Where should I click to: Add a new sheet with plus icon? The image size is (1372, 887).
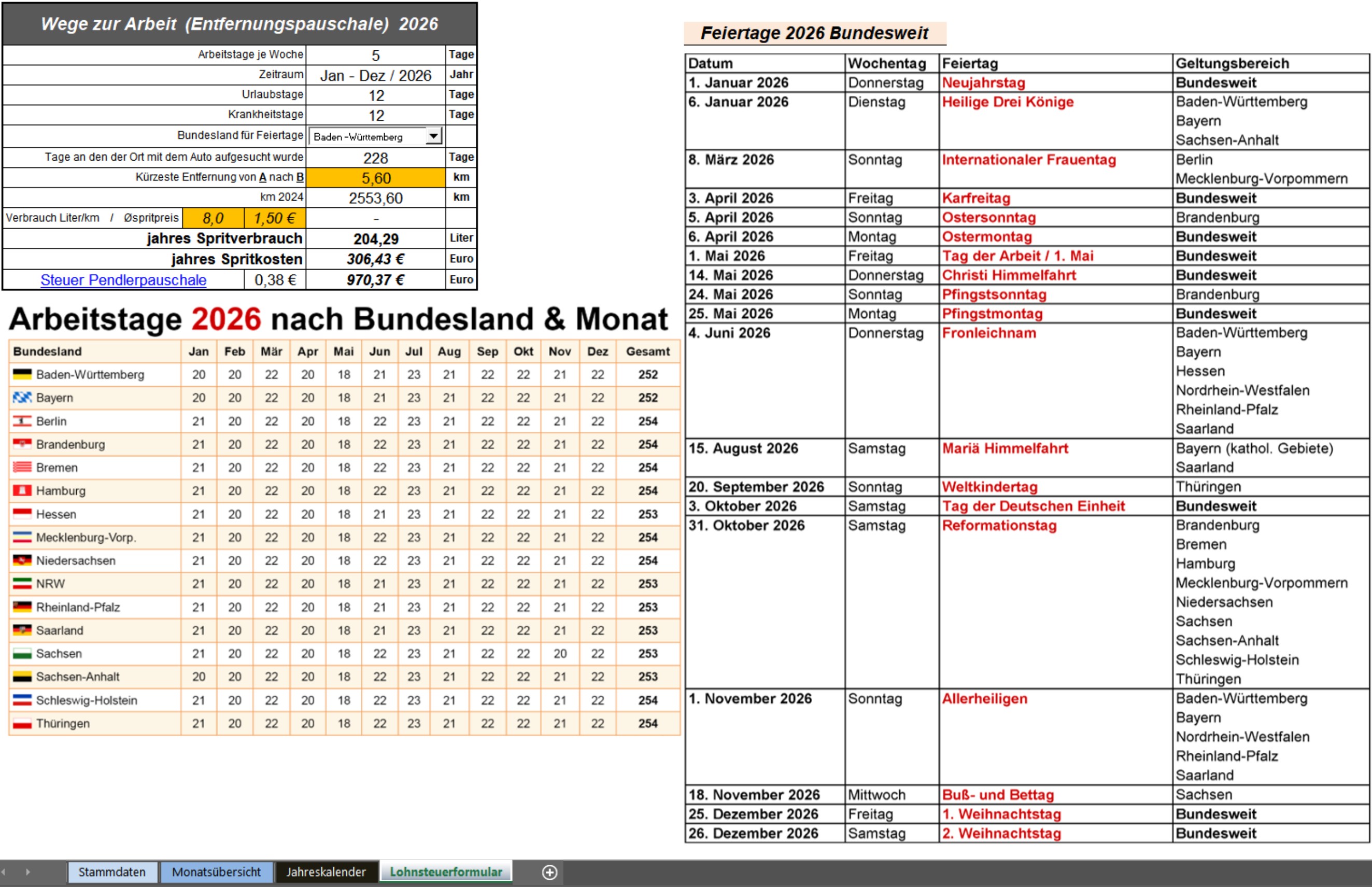[549, 872]
